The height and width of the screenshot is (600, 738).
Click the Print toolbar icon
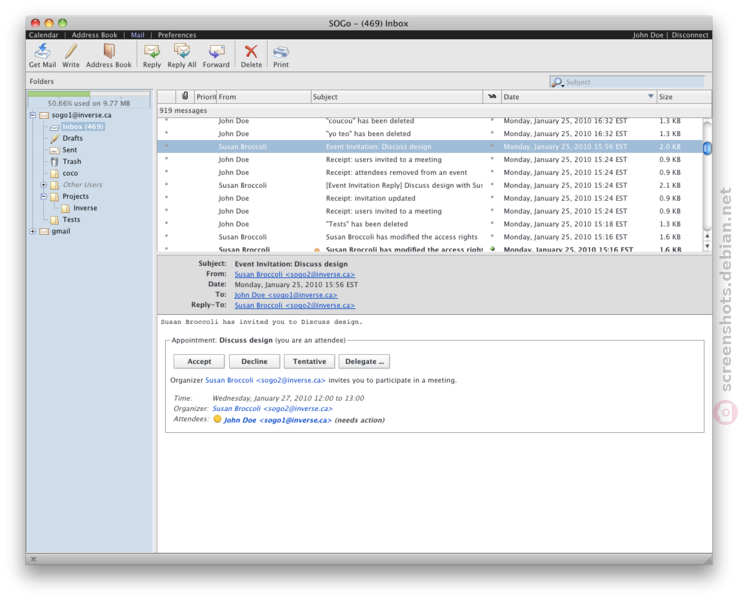(281, 51)
